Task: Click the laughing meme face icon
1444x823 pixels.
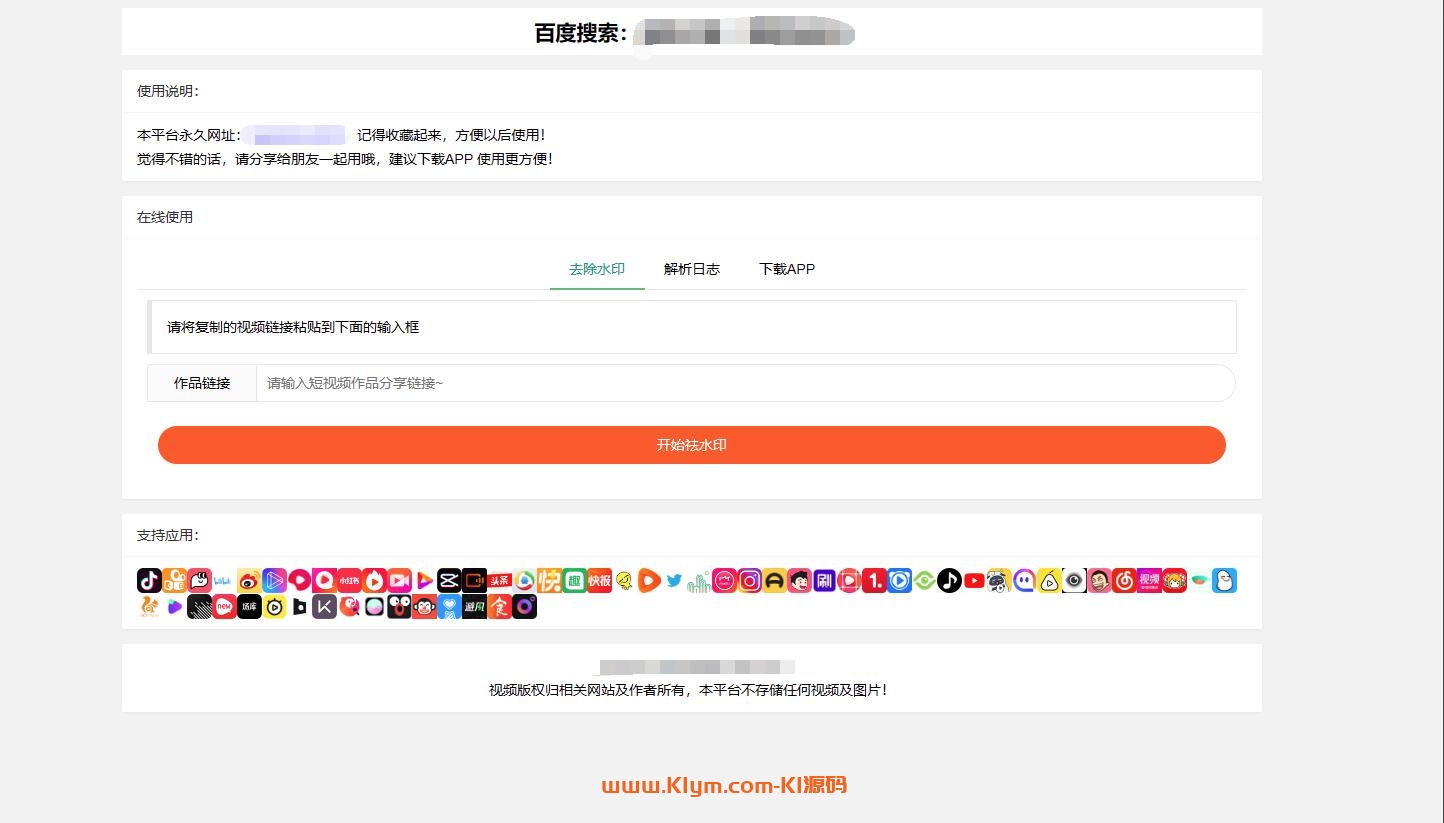Action: click(x=1099, y=581)
